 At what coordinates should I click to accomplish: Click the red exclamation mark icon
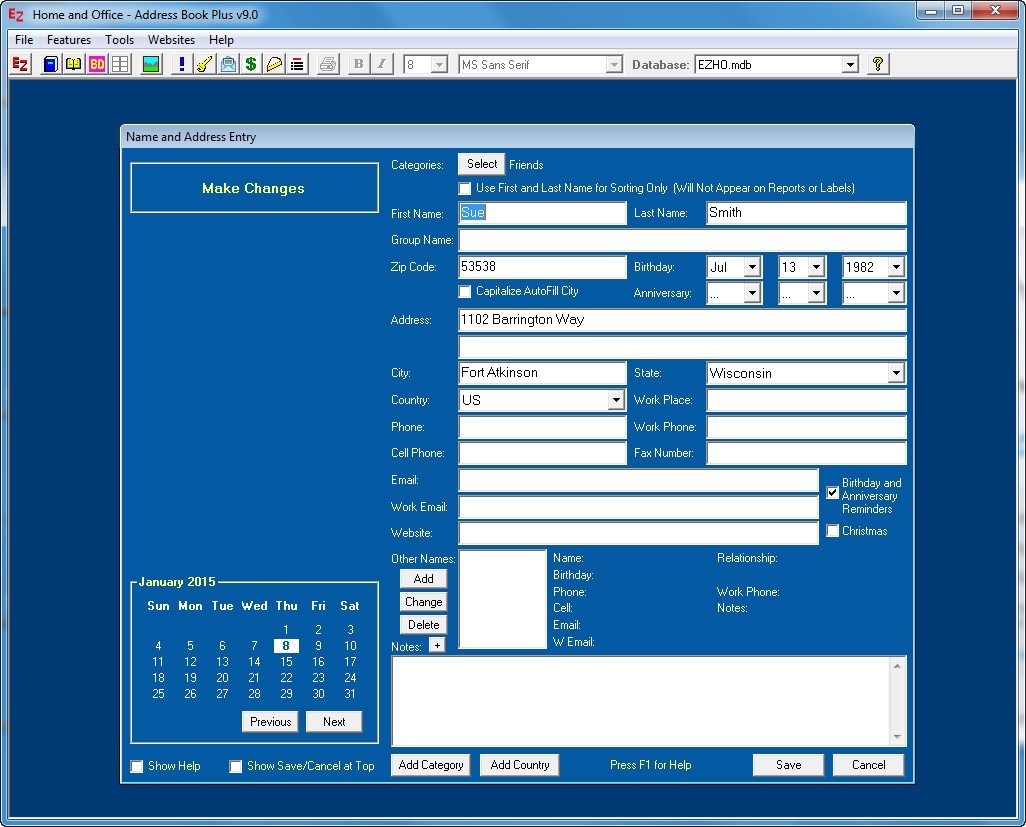point(181,63)
